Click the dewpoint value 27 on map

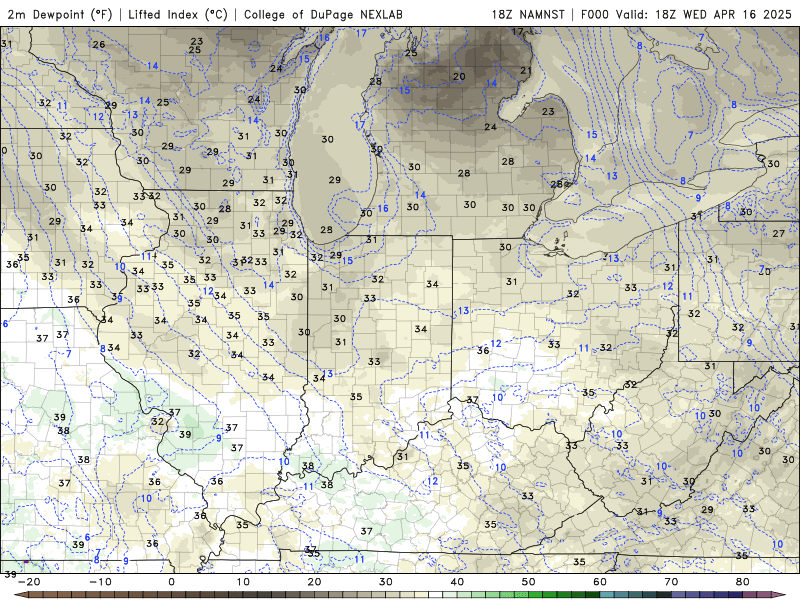(x=779, y=233)
